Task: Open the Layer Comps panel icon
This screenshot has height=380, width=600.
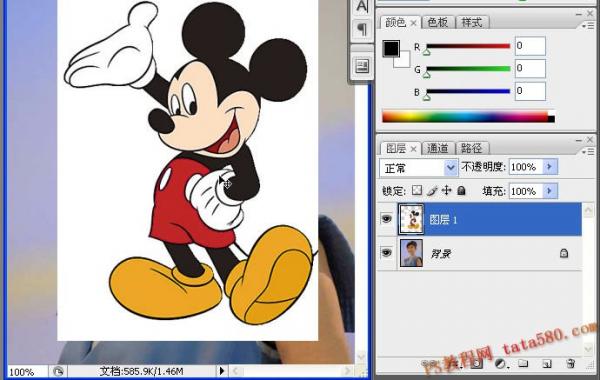Action: [362, 66]
